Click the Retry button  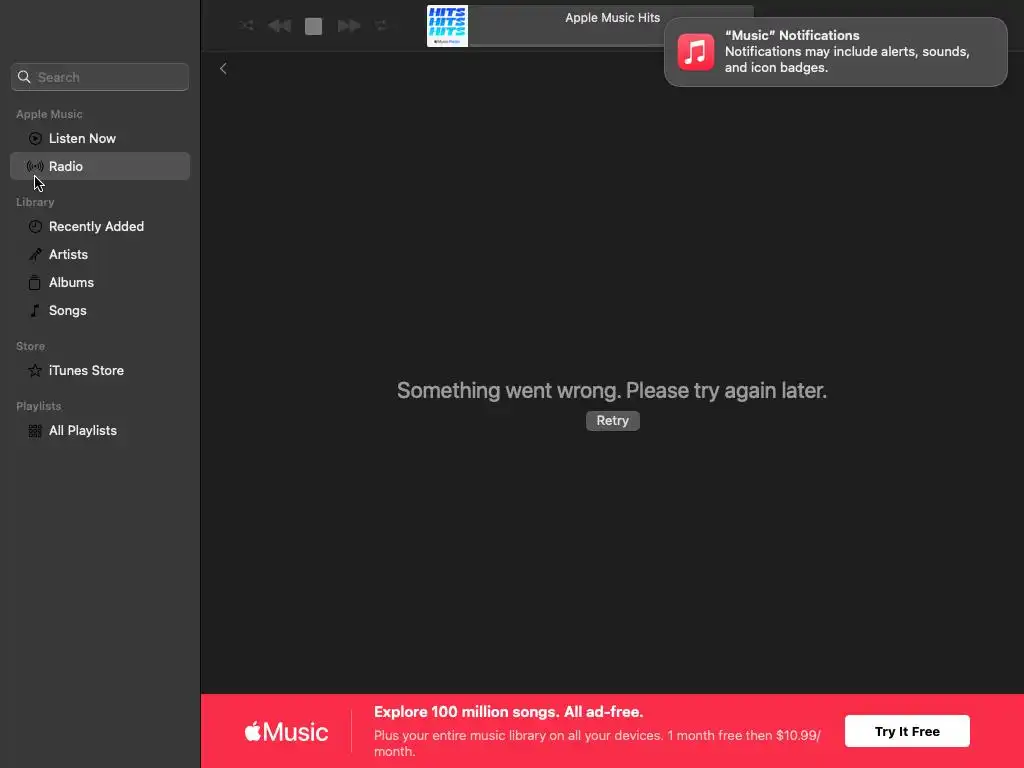pos(613,421)
